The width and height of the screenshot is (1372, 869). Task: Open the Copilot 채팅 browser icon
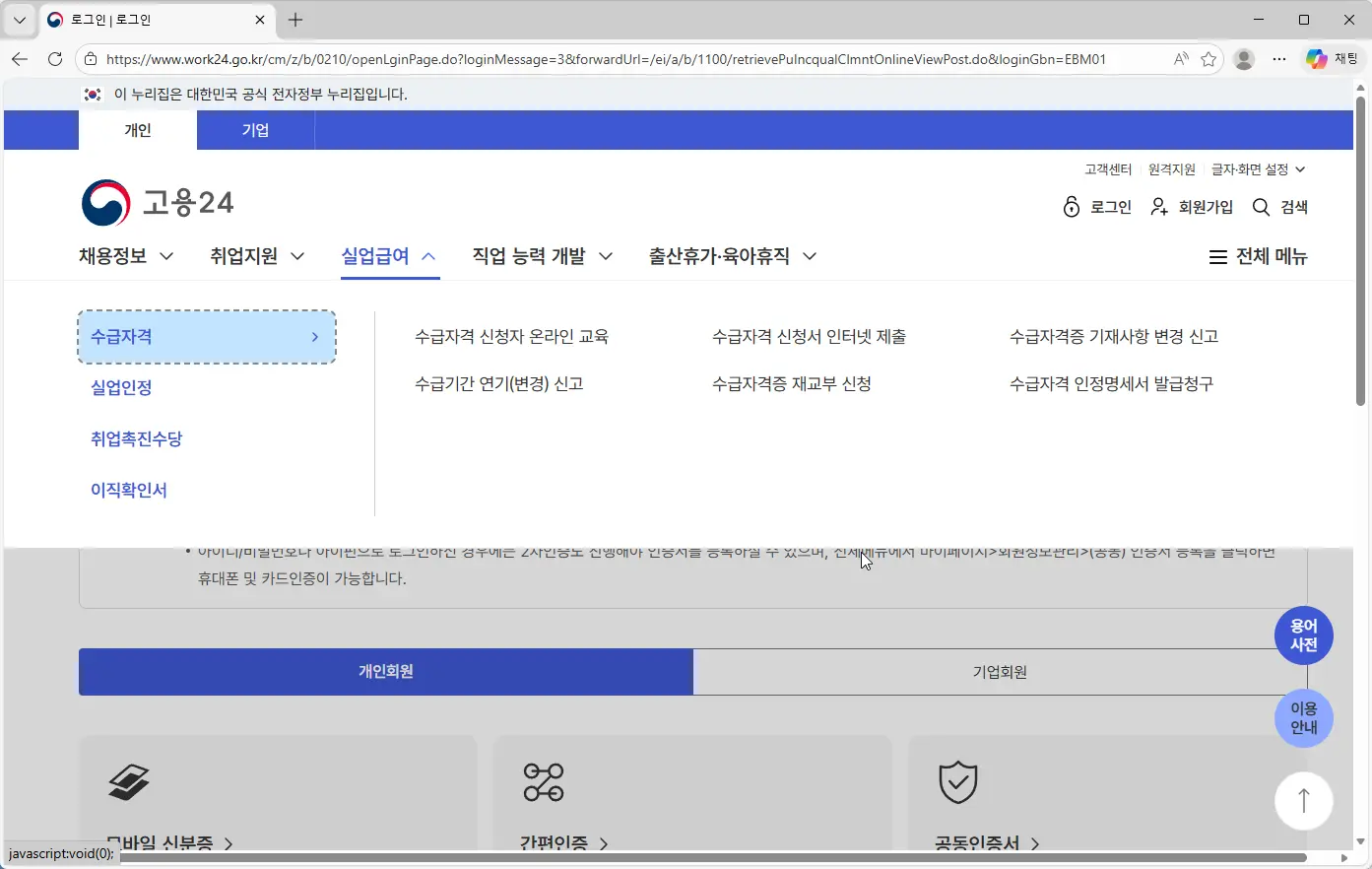click(x=1316, y=58)
